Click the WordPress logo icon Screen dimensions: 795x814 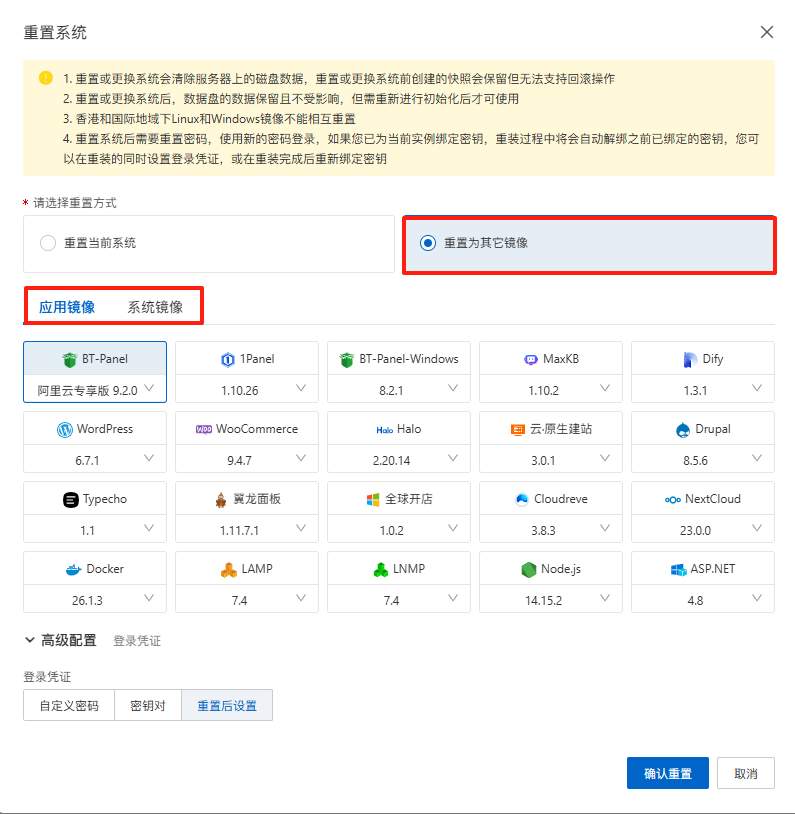point(64,429)
